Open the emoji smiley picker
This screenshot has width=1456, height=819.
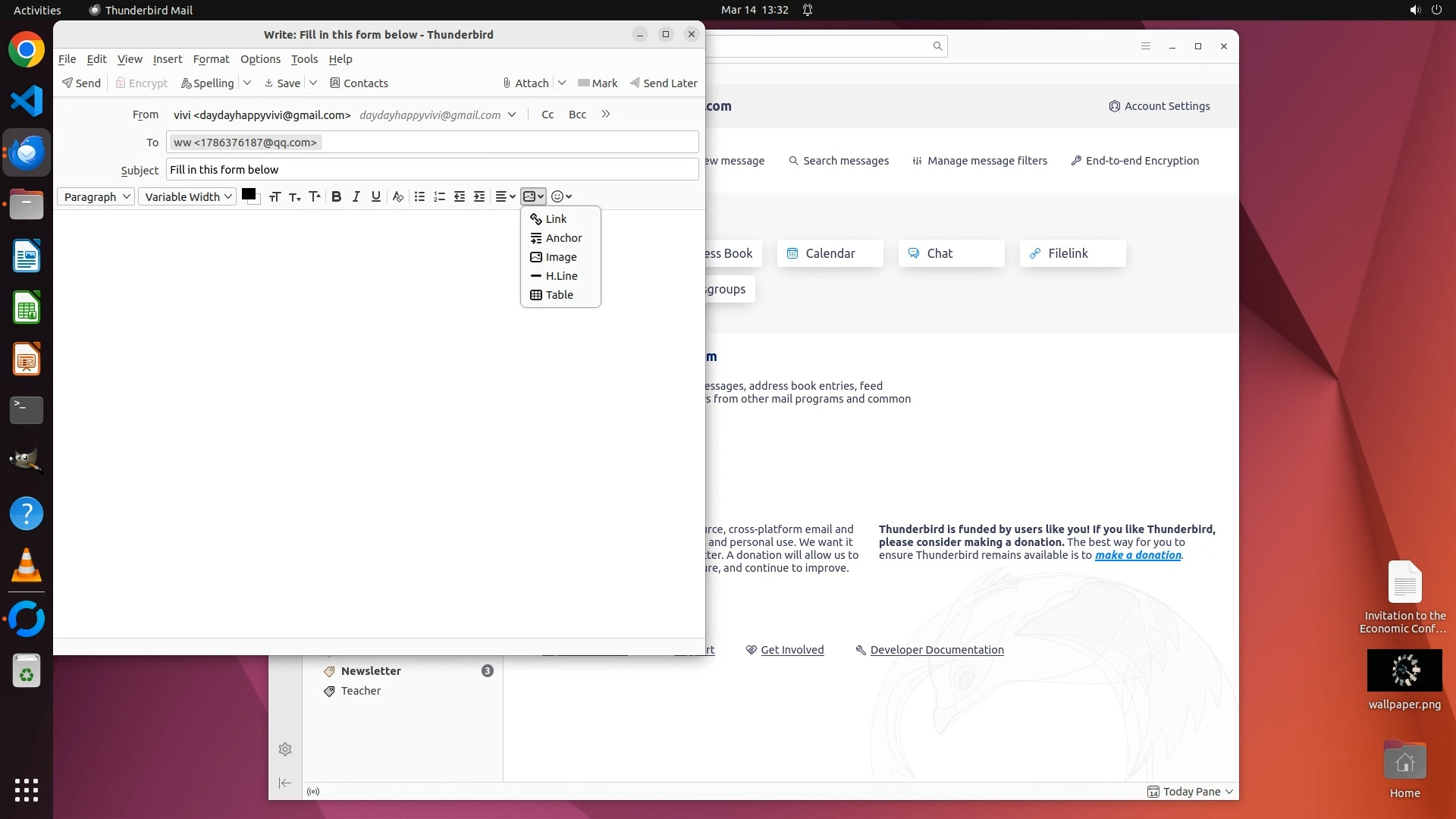(x=561, y=196)
